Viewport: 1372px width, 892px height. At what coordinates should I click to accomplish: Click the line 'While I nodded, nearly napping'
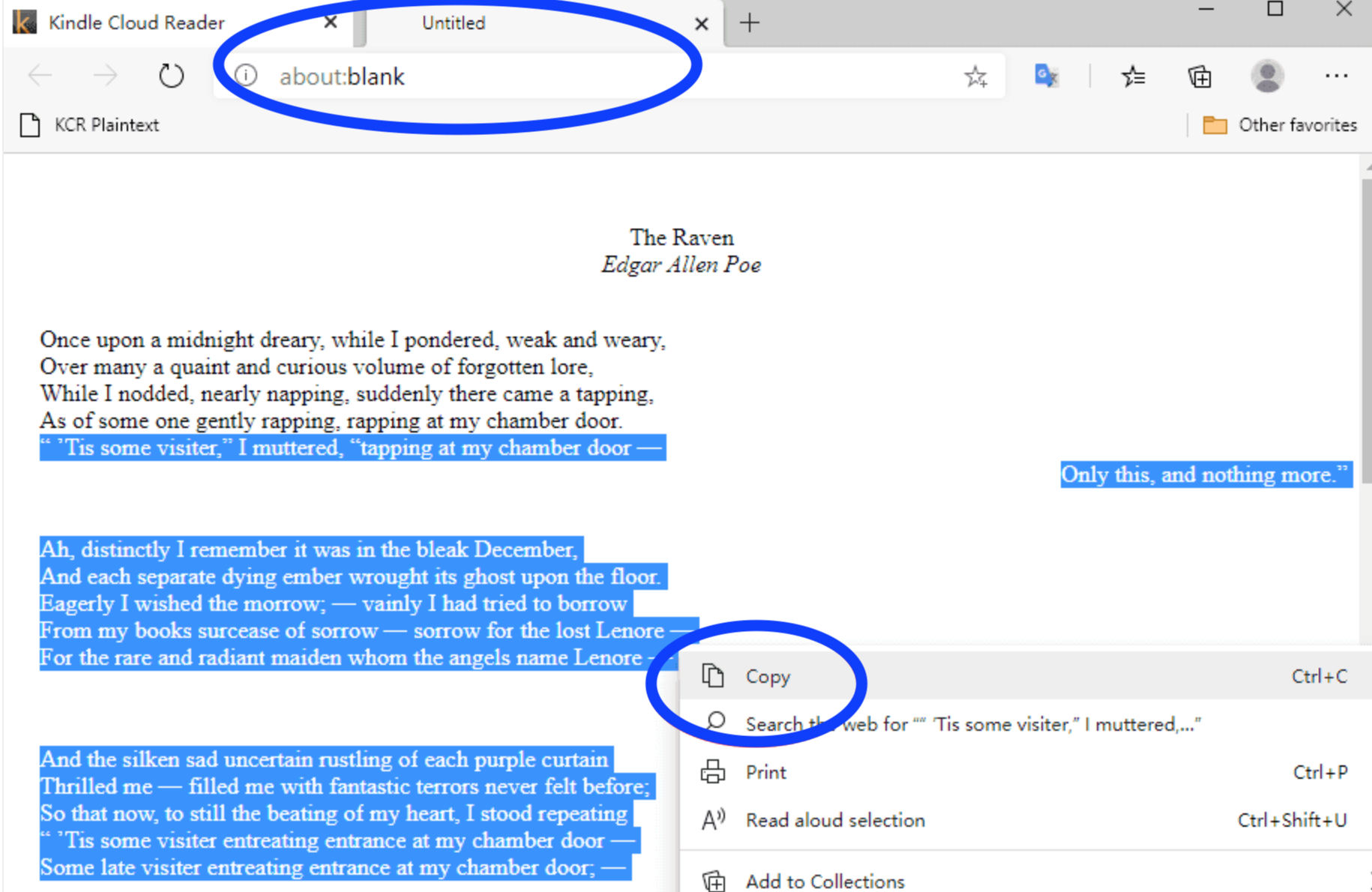pos(346,394)
